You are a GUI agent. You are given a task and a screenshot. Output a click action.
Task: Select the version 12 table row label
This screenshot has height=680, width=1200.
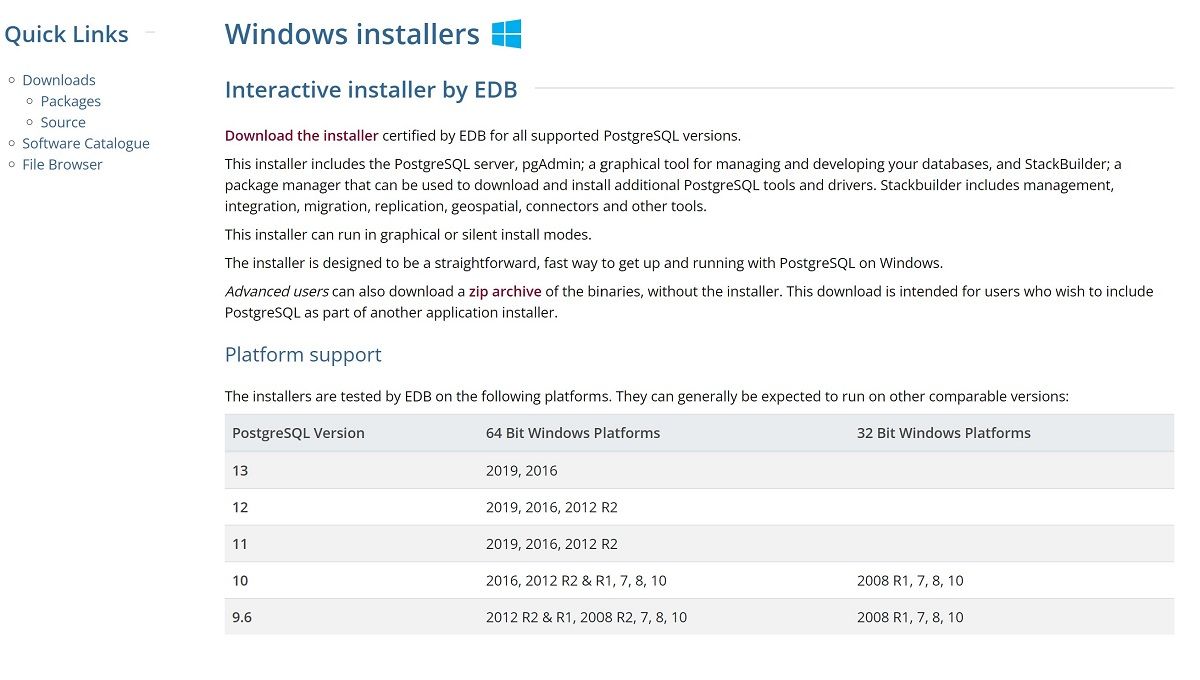pos(240,507)
